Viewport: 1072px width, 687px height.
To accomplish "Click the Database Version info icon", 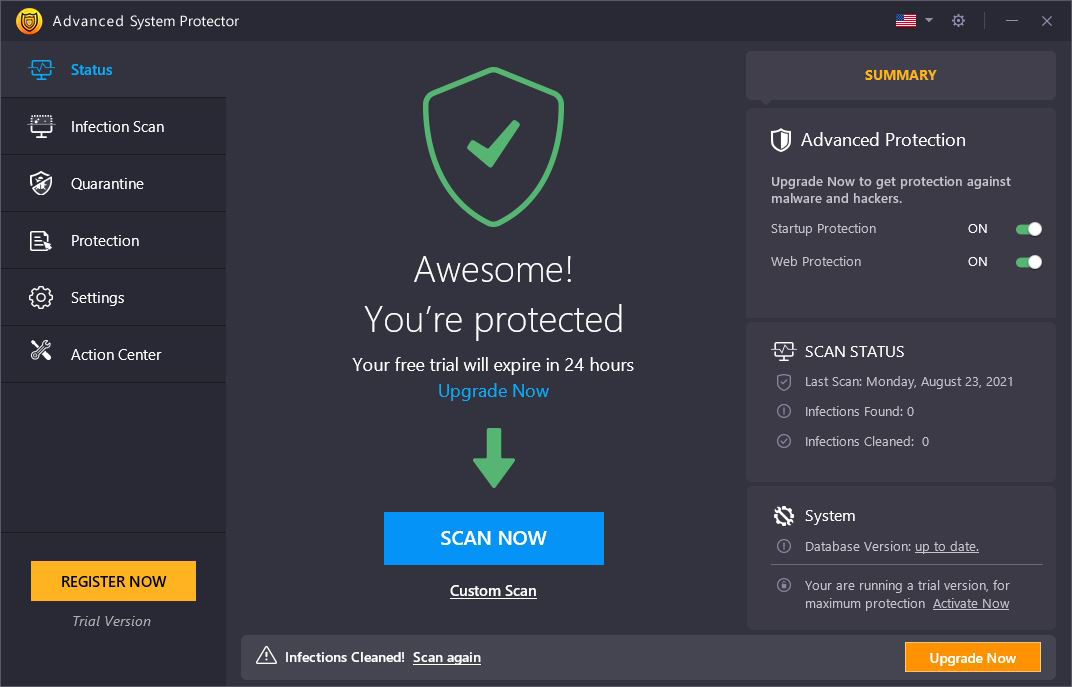I will point(784,546).
